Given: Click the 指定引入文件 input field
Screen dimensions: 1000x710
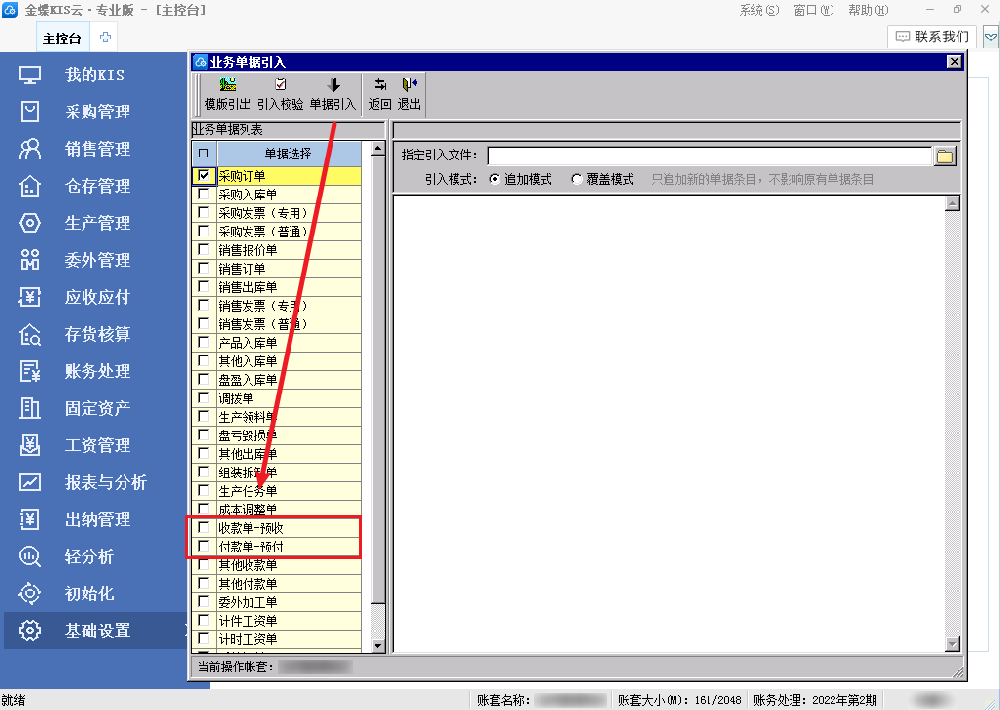Looking at the screenshot, I should pyautogui.click(x=710, y=156).
